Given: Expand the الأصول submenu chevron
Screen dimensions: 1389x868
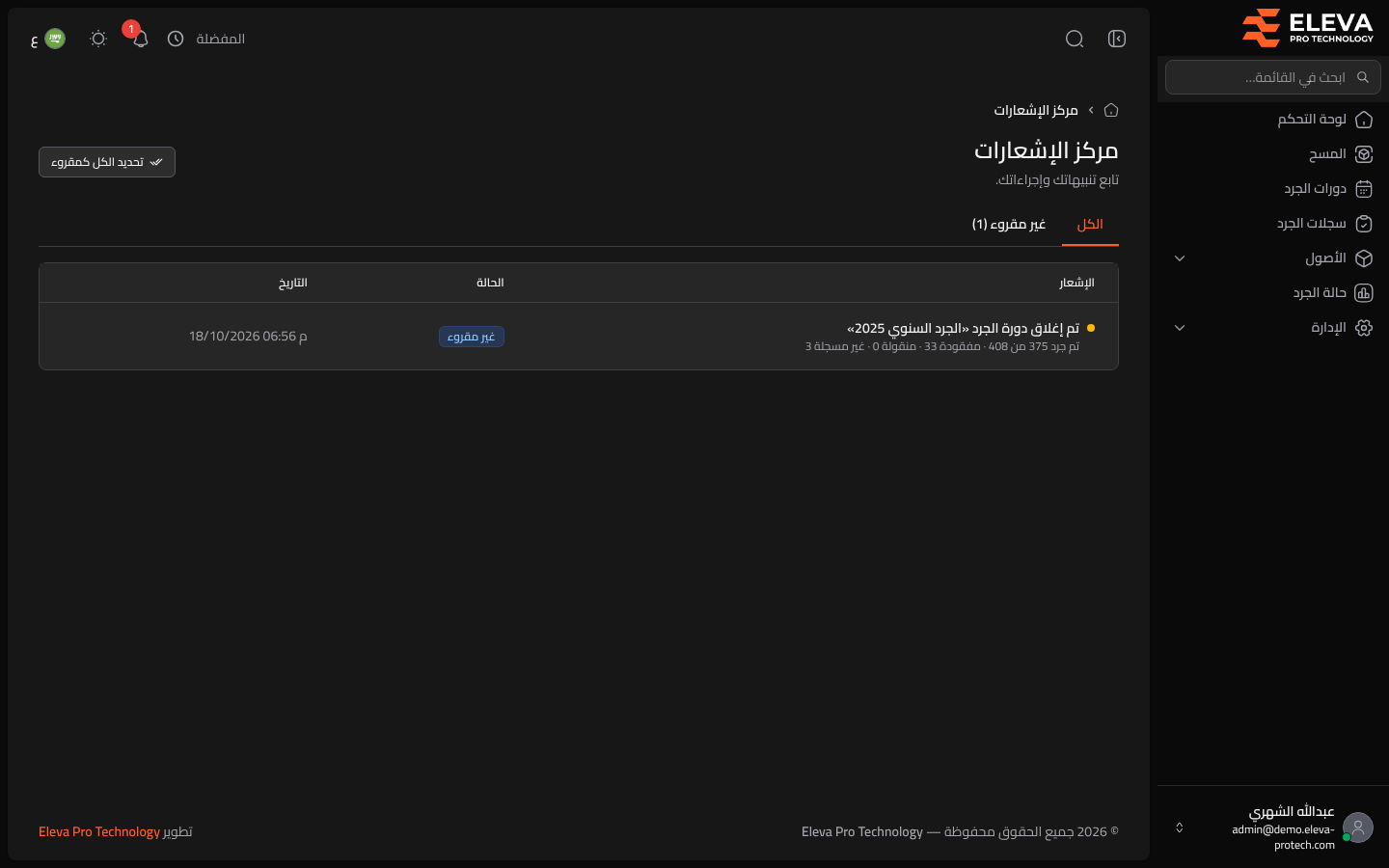Looking at the screenshot, I should pyautogui.click(x=1180, y=258).
